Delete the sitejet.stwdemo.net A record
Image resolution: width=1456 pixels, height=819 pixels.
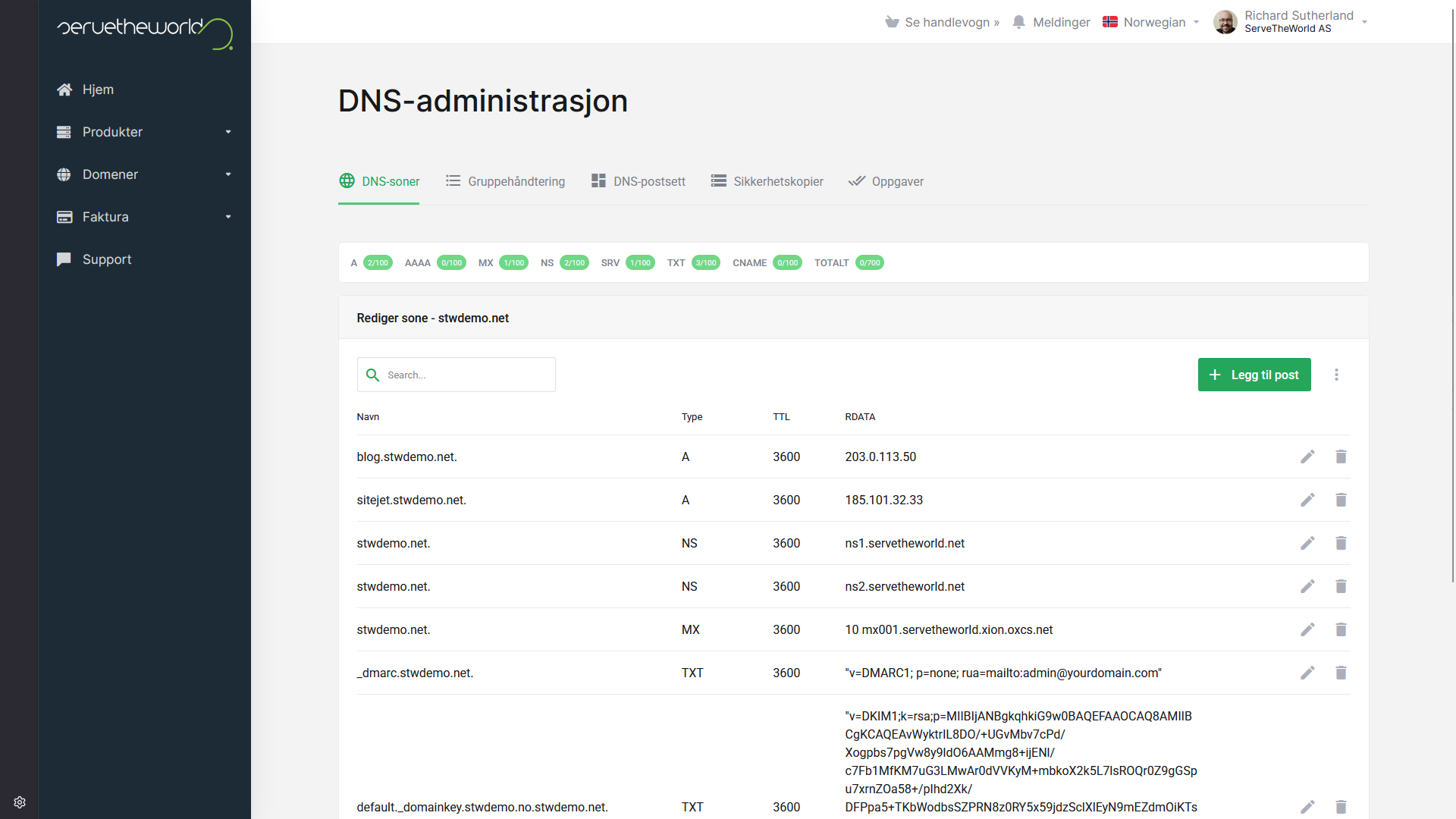click(x=1341, y=500)
